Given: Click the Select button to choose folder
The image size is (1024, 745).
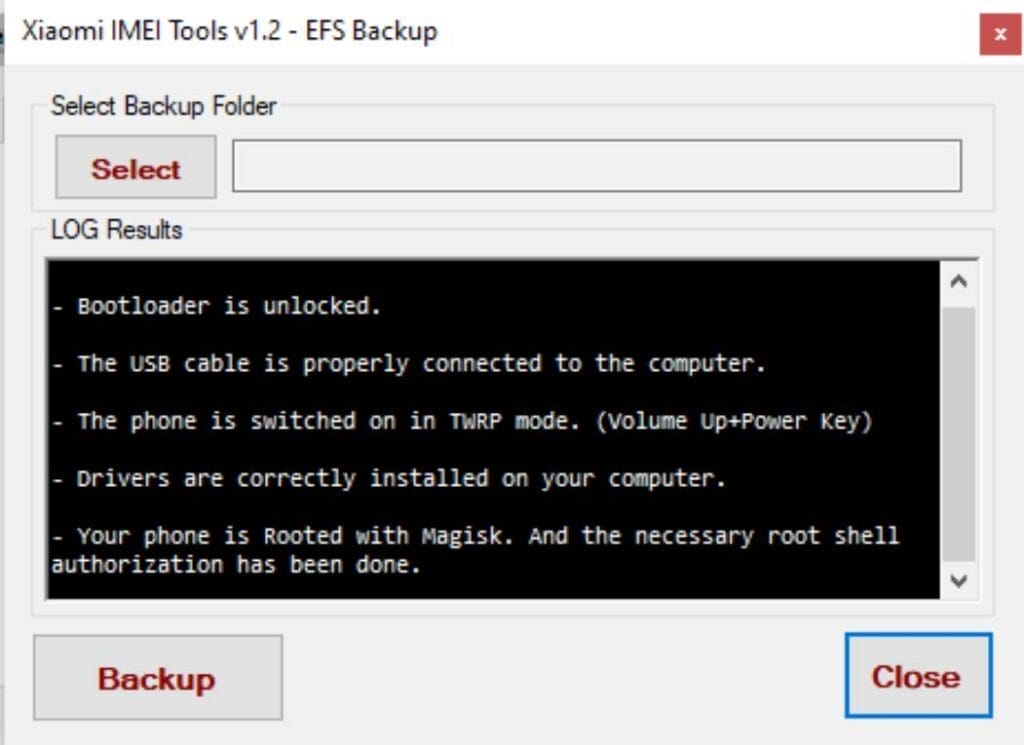Looking at the screenshot, I should [134, 168].
